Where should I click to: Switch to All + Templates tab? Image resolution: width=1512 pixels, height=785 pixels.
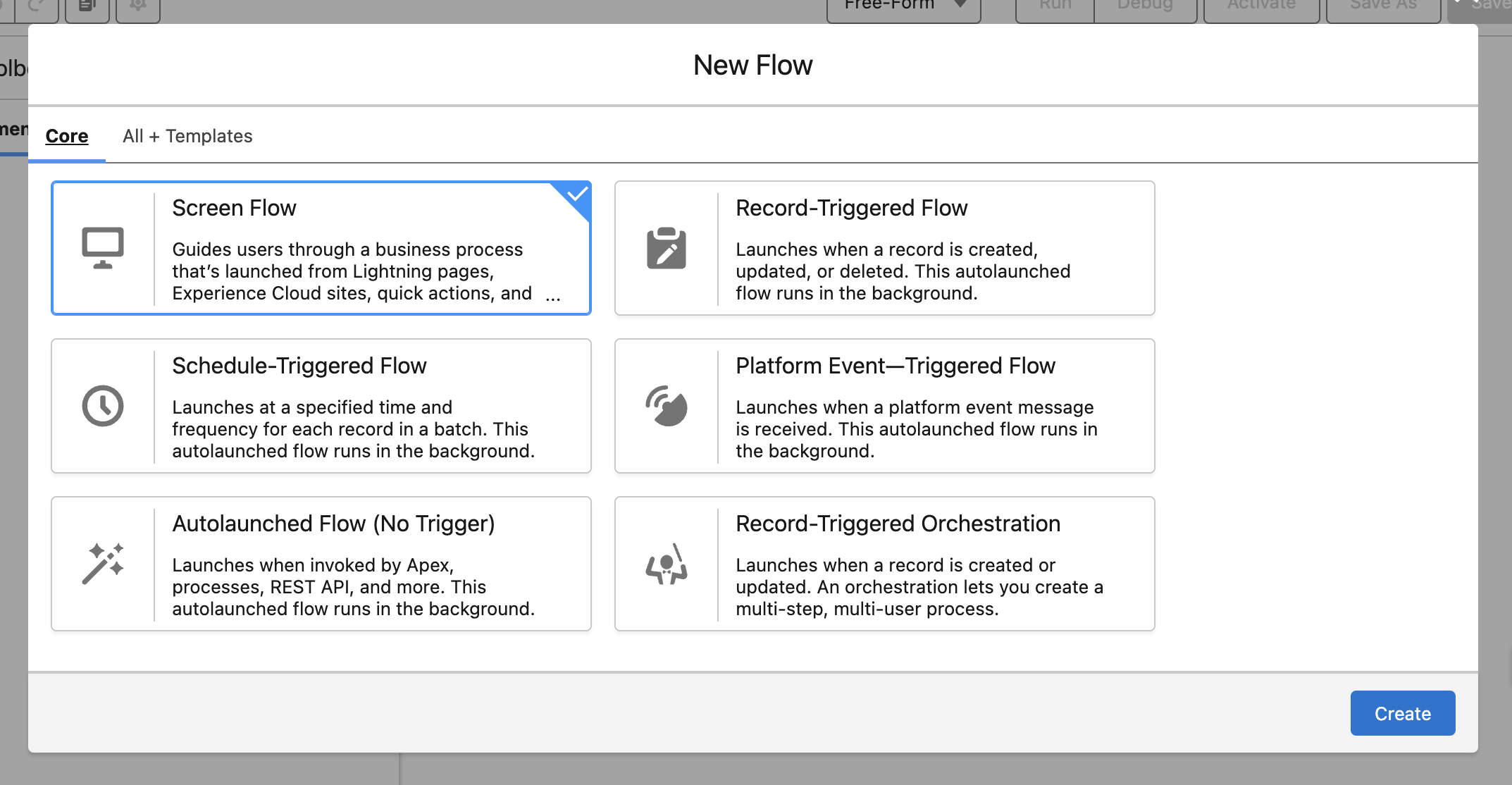(187, 136)
